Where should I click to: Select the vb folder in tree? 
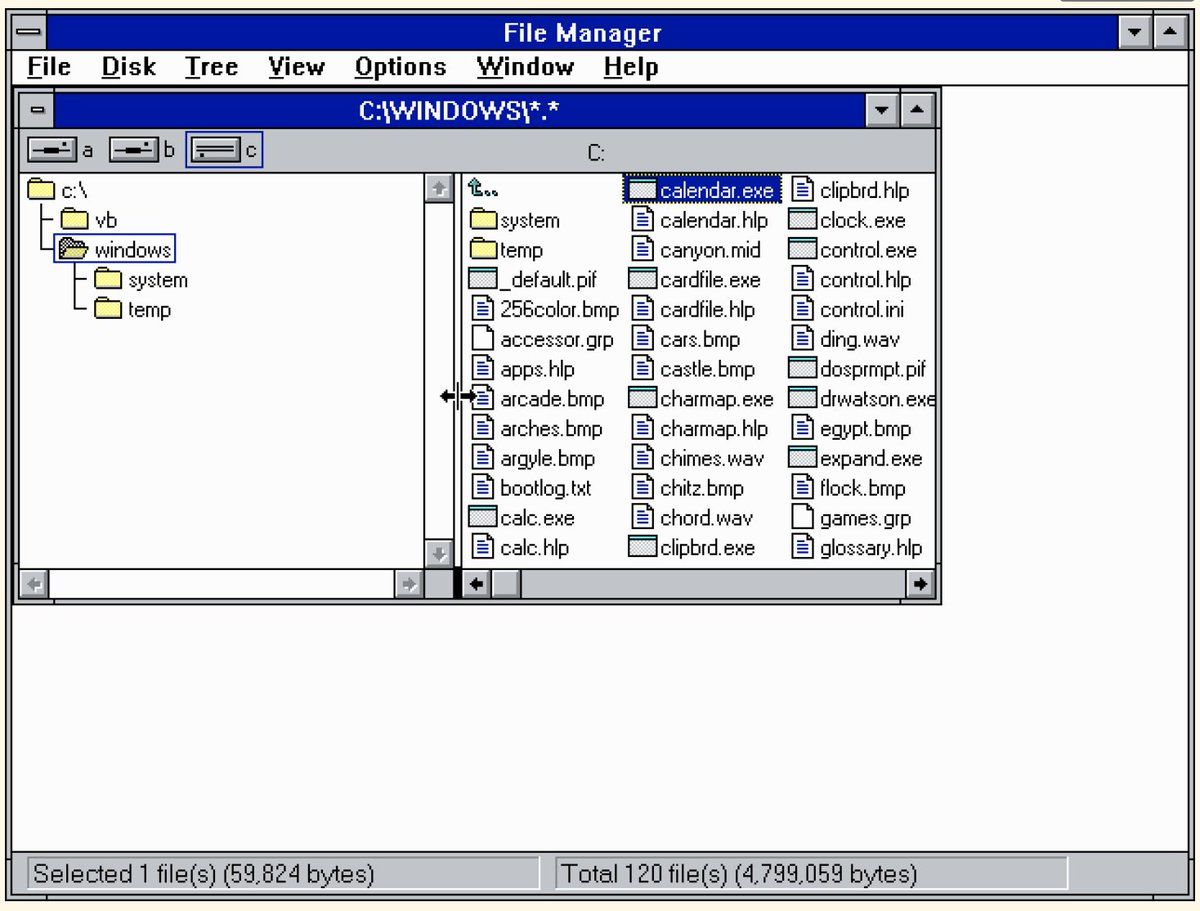[x=75, y=220]
